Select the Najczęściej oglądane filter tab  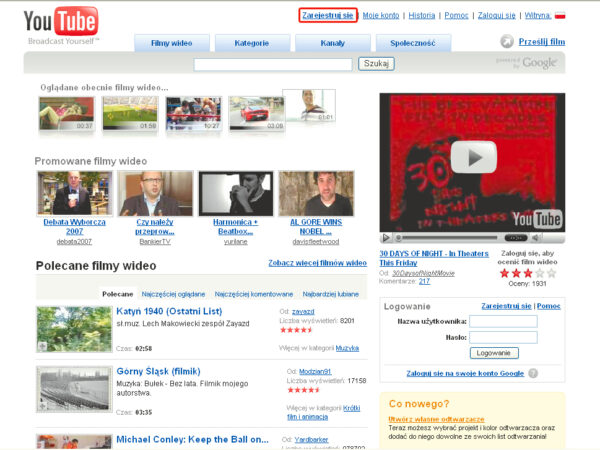174,294
